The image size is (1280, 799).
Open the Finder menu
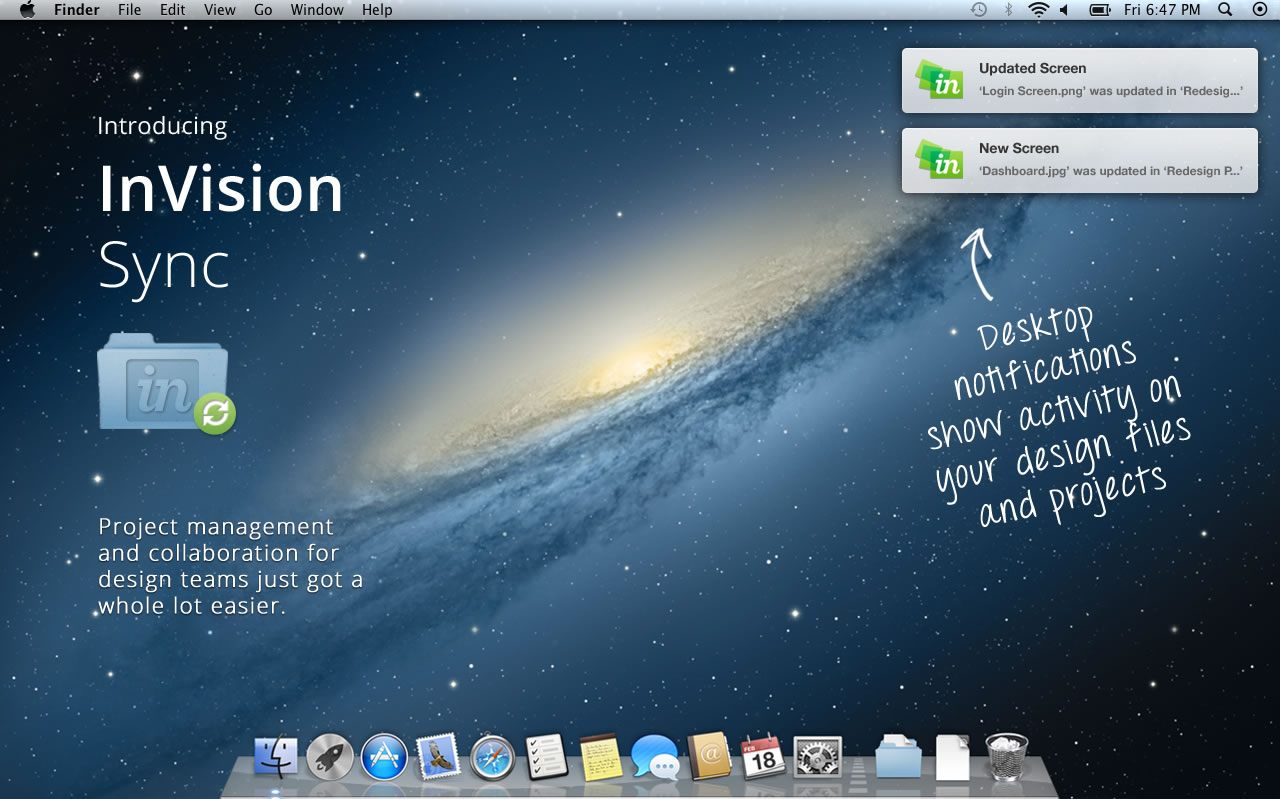click(x=77, y=10)
